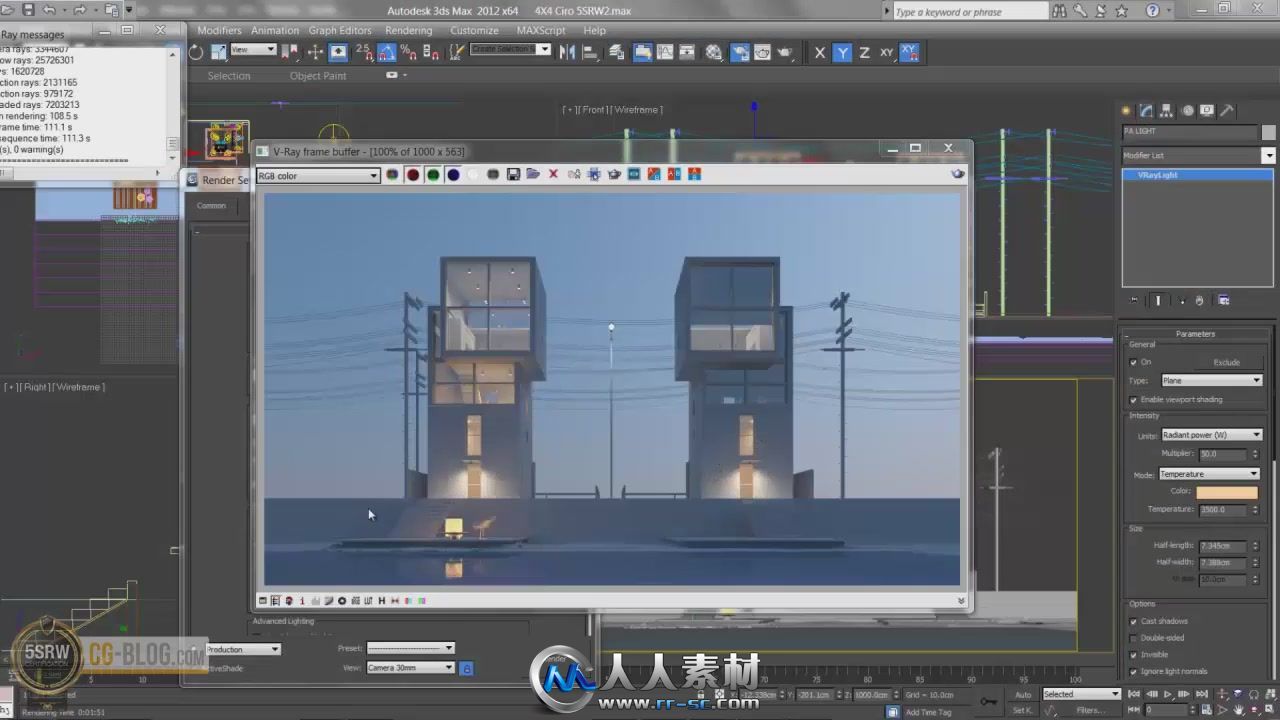Open the RGB color channel dropdown

tap(318, 176)
